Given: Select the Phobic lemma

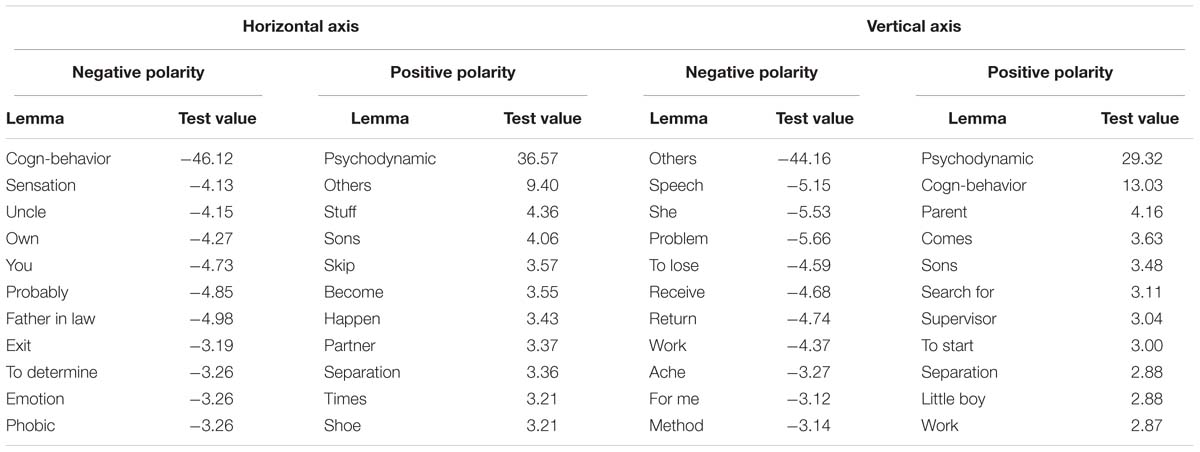Looking at the screenshot, I should point(31,426).
